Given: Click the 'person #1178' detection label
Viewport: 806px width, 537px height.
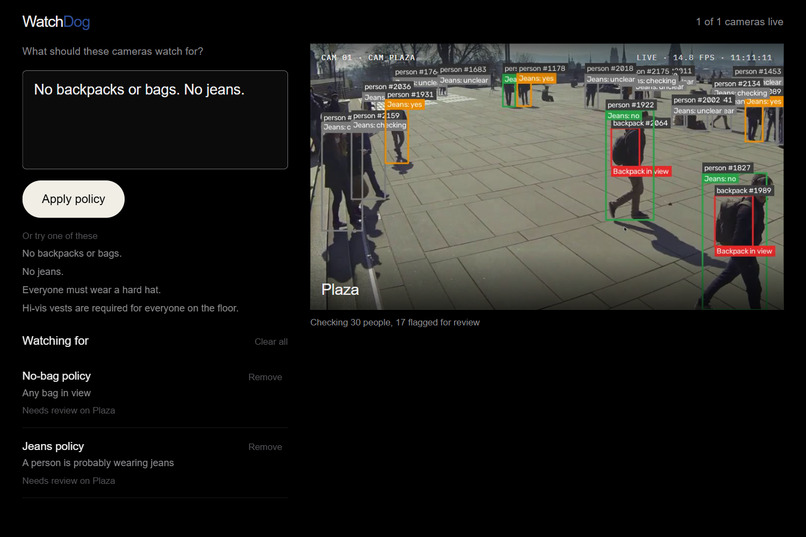Looking at the screenshot, I should (x=542, y=68).
